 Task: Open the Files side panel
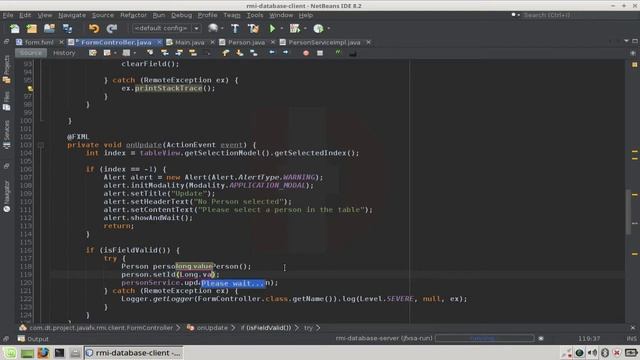click(7, 101)
